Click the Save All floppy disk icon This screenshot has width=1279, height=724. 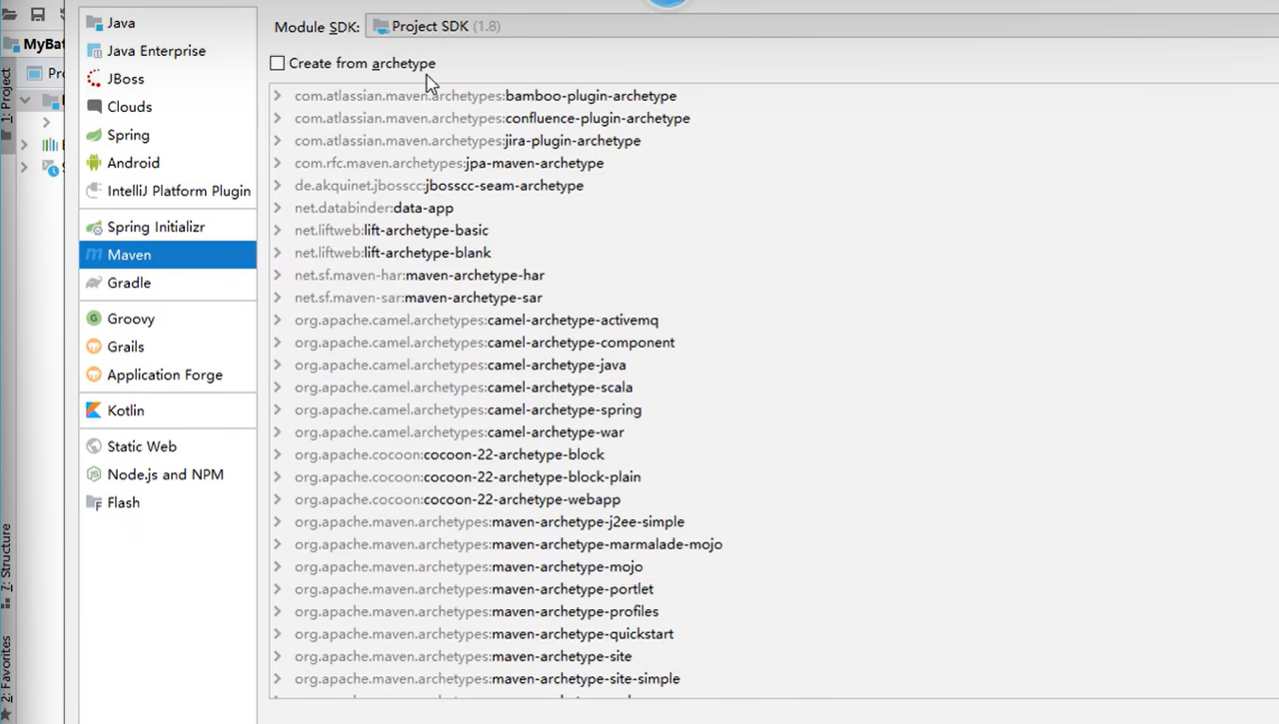(37, 14)
